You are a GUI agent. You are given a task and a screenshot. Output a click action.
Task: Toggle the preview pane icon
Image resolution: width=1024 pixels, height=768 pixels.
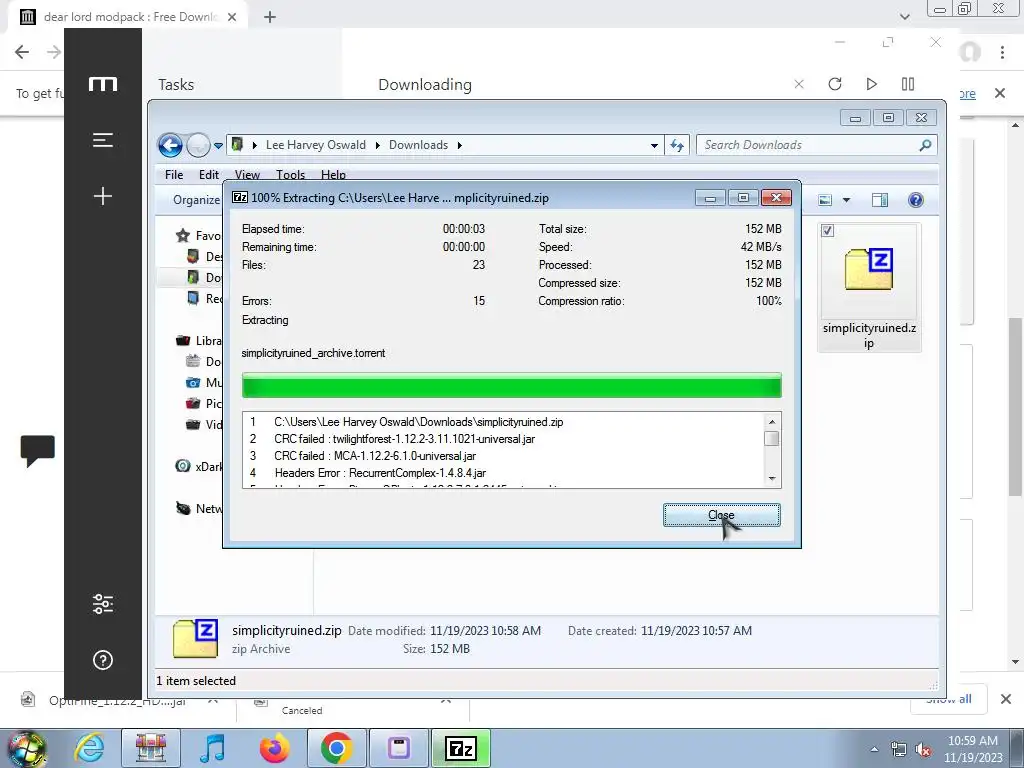click(x=880, y=200)
